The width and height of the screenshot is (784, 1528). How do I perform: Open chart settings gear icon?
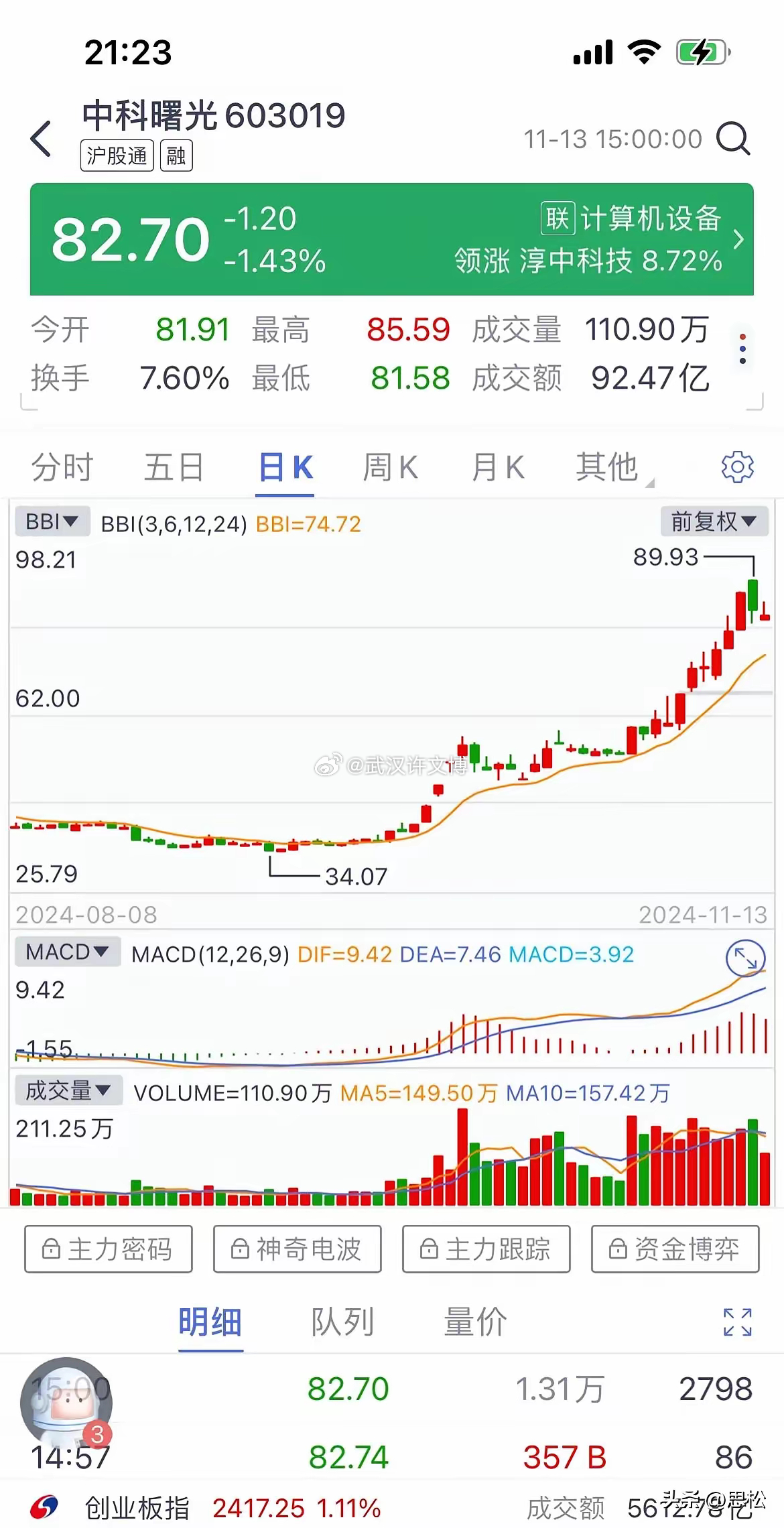tap(737, 466)
